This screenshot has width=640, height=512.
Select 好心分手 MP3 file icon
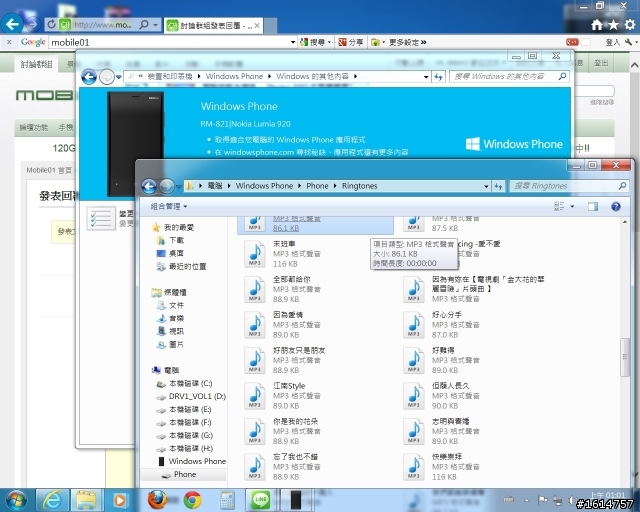pyautogui.click(x=413, y=325)
